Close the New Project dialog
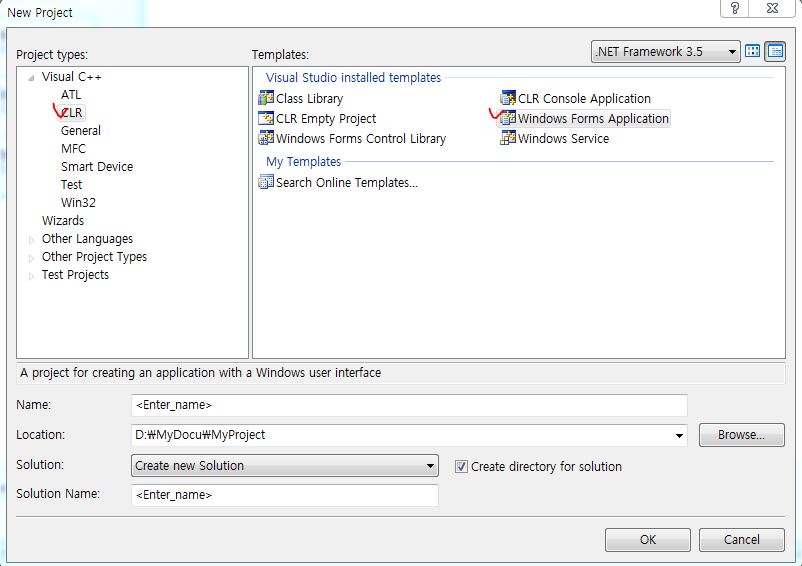 [772, 9]
